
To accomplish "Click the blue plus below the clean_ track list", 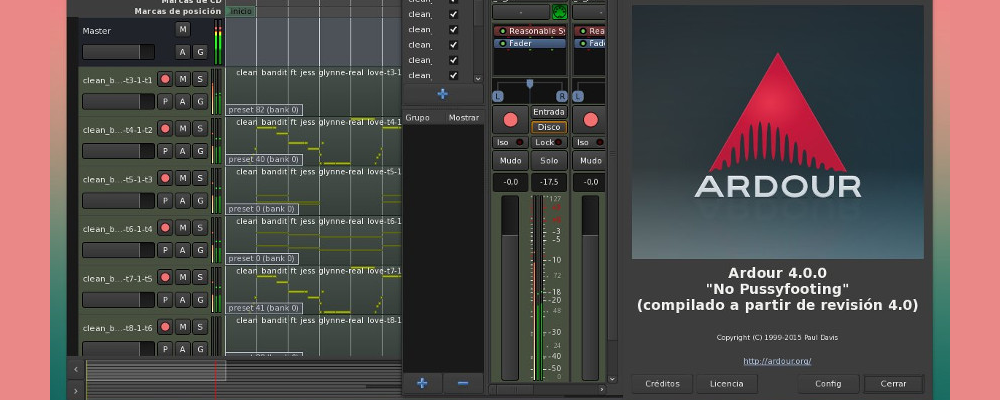I will [442, 94].
